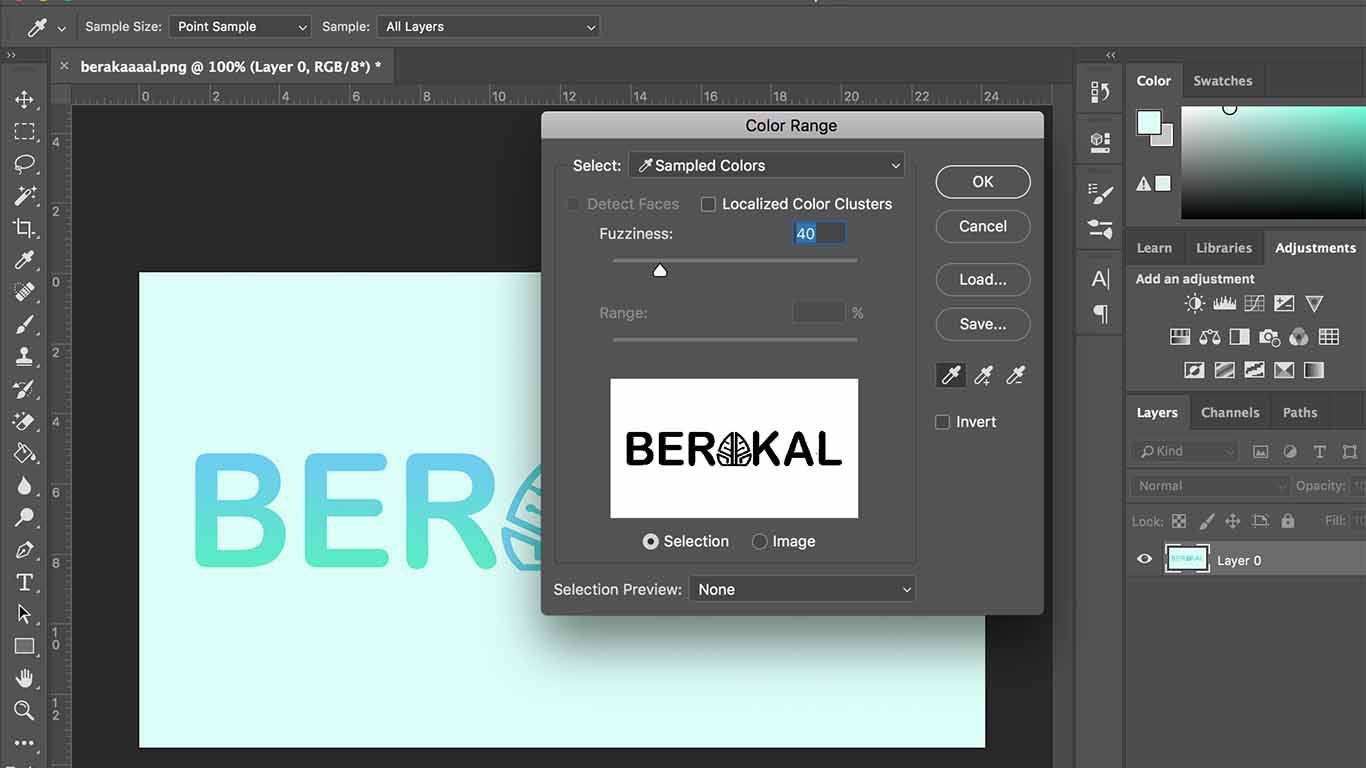Image resolution: width=1366 pixels, height=768 pixels.
Task: Select the Move tool
Action: click(x=25, y=99)
